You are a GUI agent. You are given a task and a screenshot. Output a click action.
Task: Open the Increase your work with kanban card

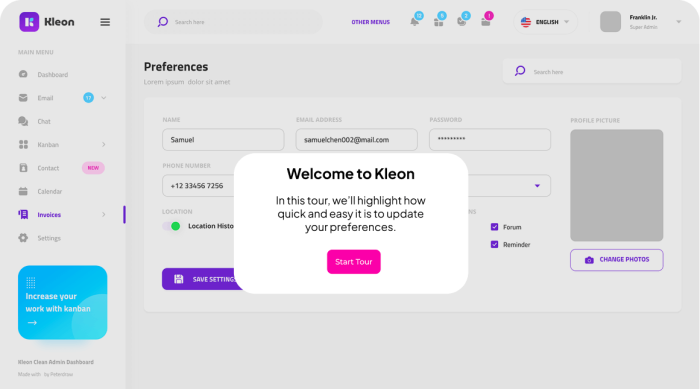pos(62,302)
